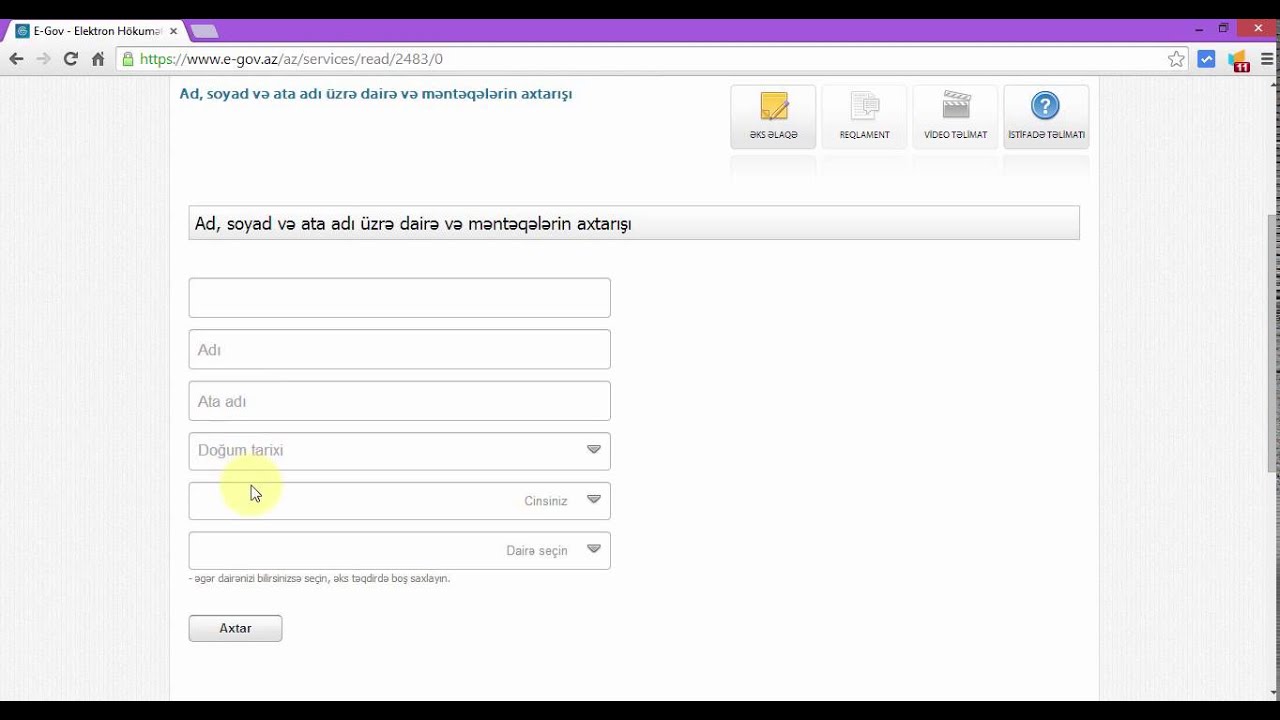Click the green padlock security icon
This screenshot has height=720, width=1280.
(127, 59)
